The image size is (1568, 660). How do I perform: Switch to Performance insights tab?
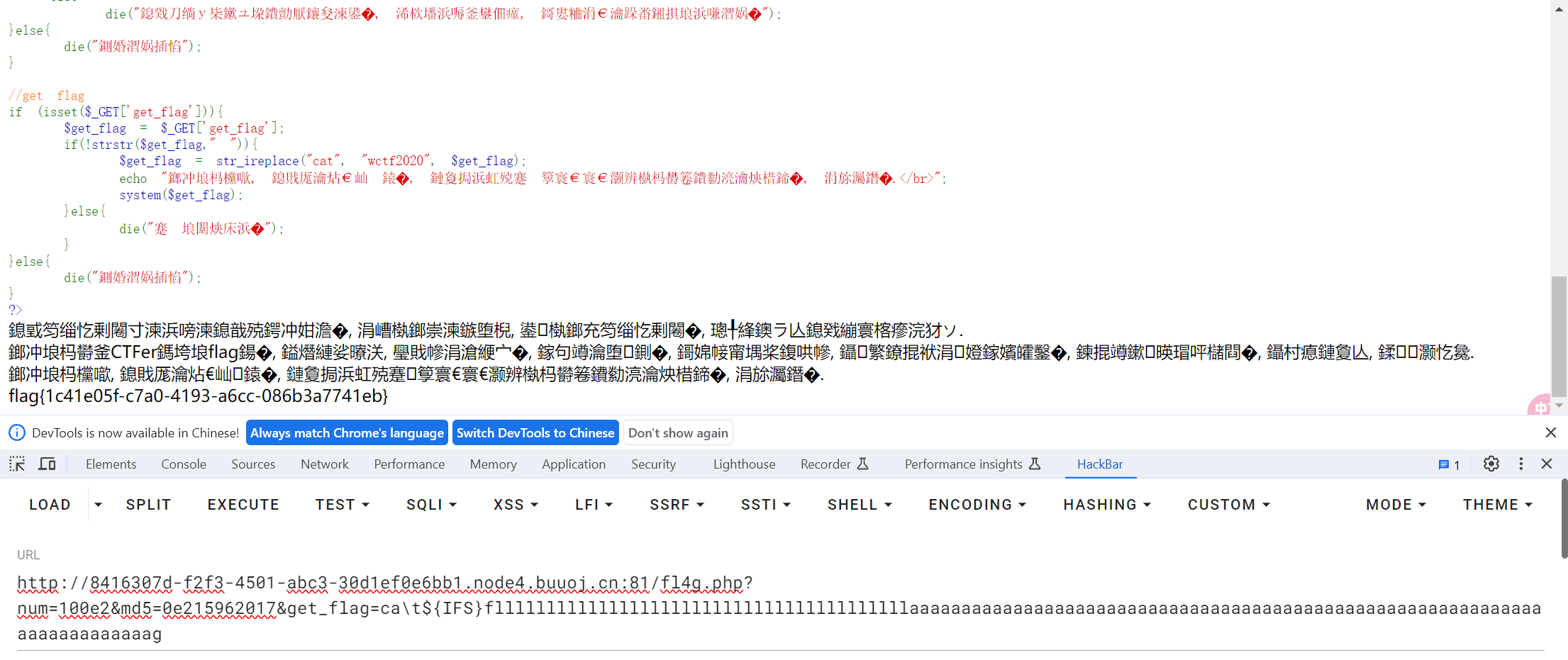pos(972,464)
